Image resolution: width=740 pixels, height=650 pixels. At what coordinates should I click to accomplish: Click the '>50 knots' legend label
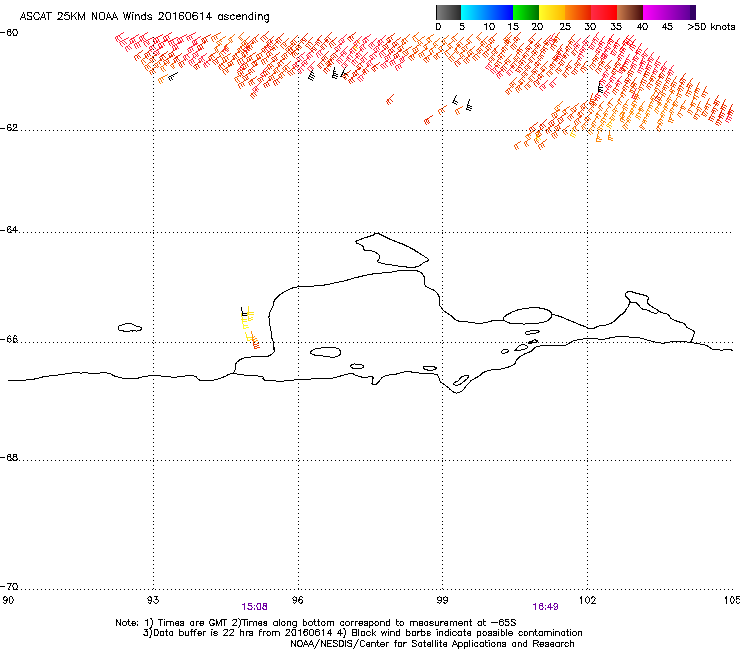click(x=711, y=27)
